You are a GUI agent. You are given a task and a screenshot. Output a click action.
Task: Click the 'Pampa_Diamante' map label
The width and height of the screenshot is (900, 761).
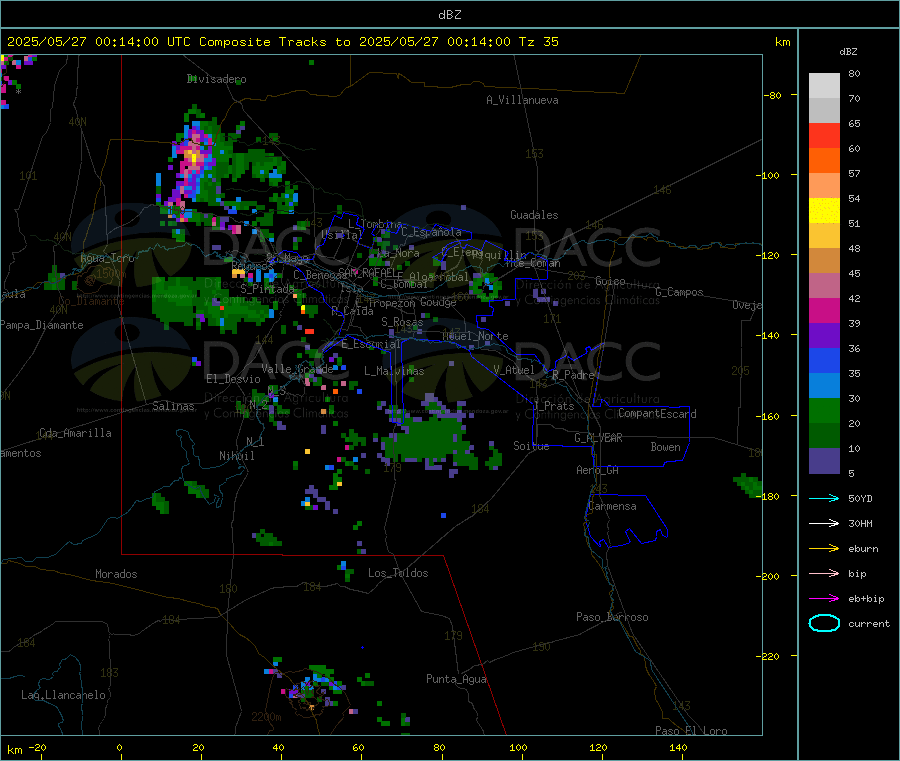42,325
